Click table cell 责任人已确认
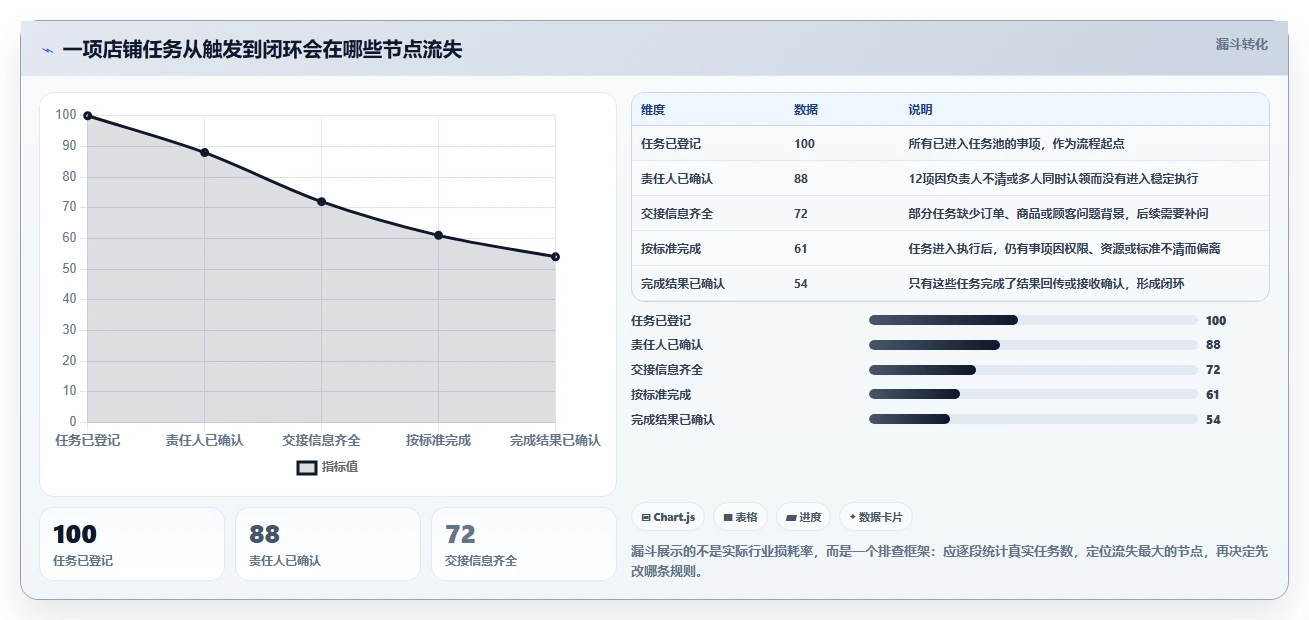Screen dimensions: 1309x620 coord(677,179)
